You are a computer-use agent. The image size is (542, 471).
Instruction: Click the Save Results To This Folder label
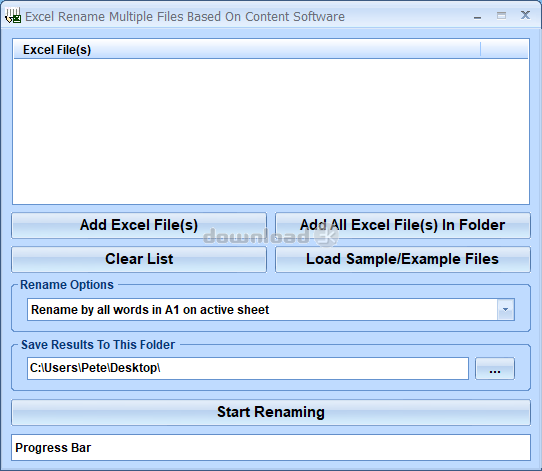98,345
